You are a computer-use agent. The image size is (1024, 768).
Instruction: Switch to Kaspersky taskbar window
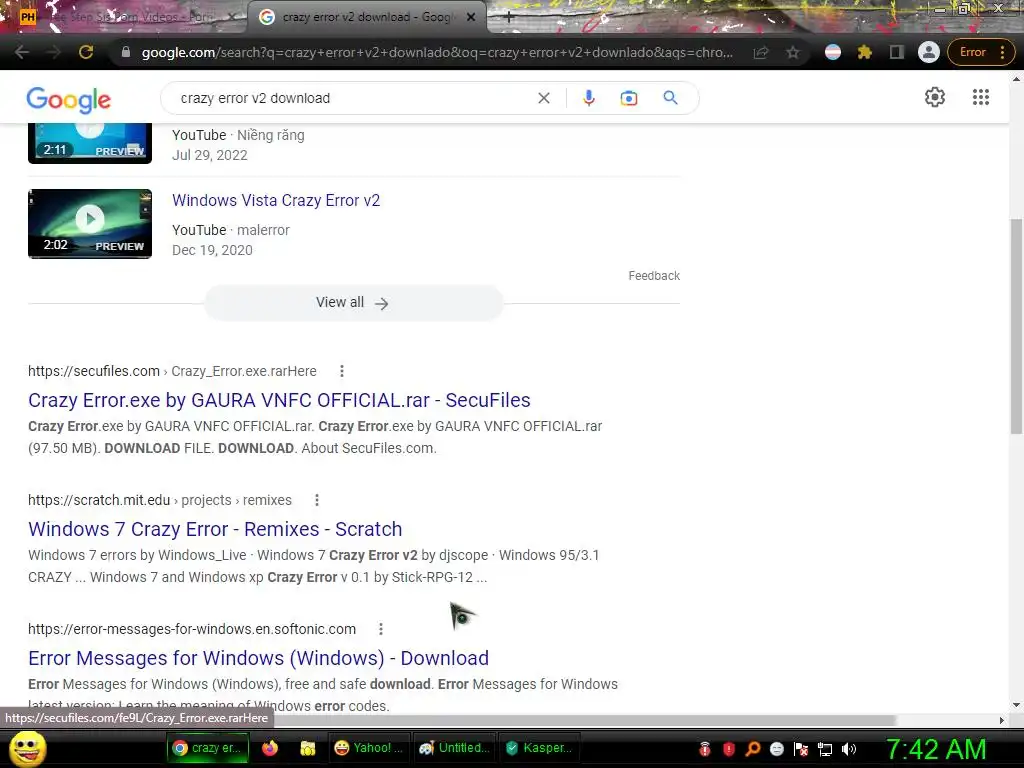539,748
